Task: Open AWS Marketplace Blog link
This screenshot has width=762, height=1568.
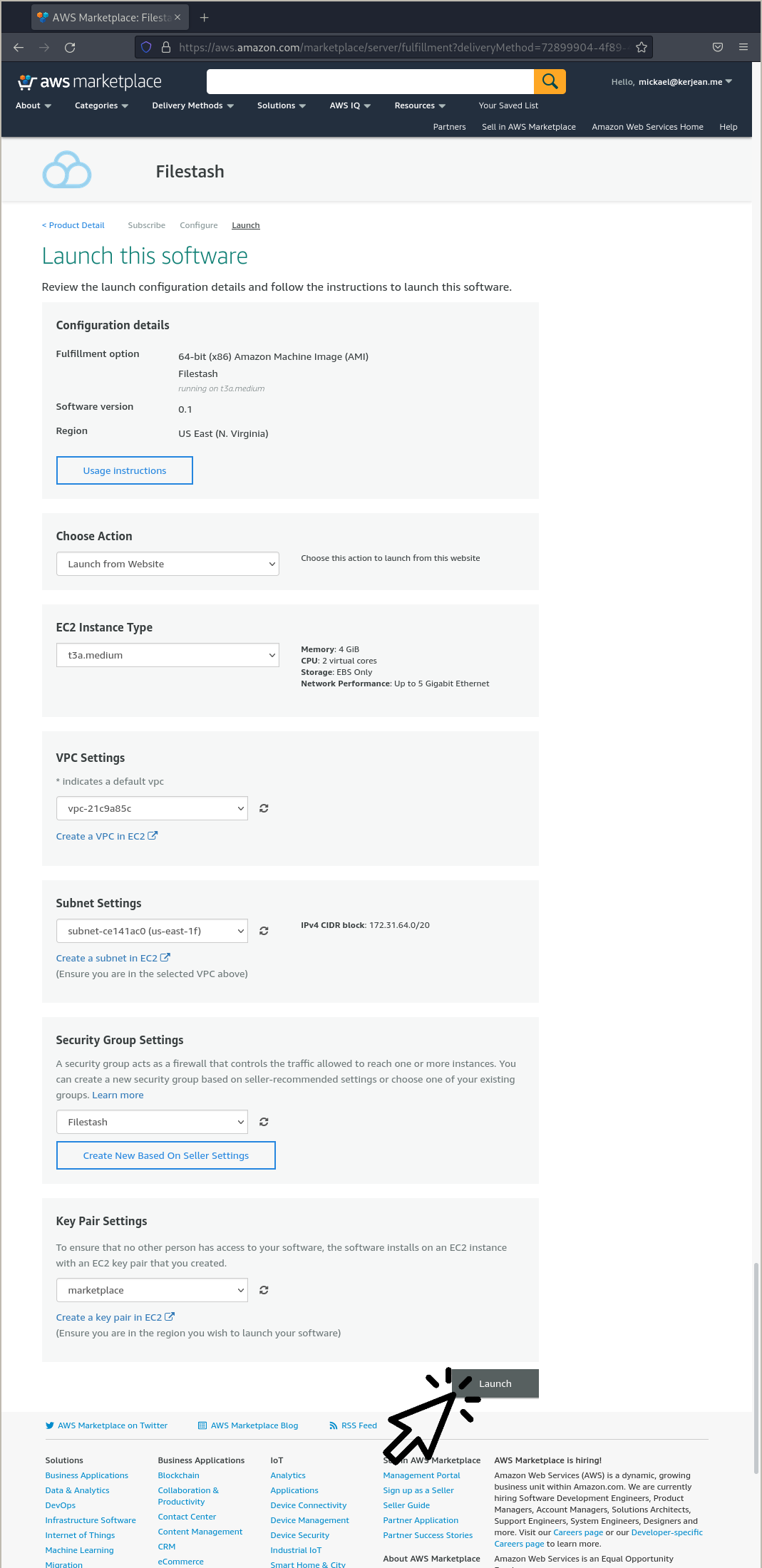Action: coord(248,1425)
